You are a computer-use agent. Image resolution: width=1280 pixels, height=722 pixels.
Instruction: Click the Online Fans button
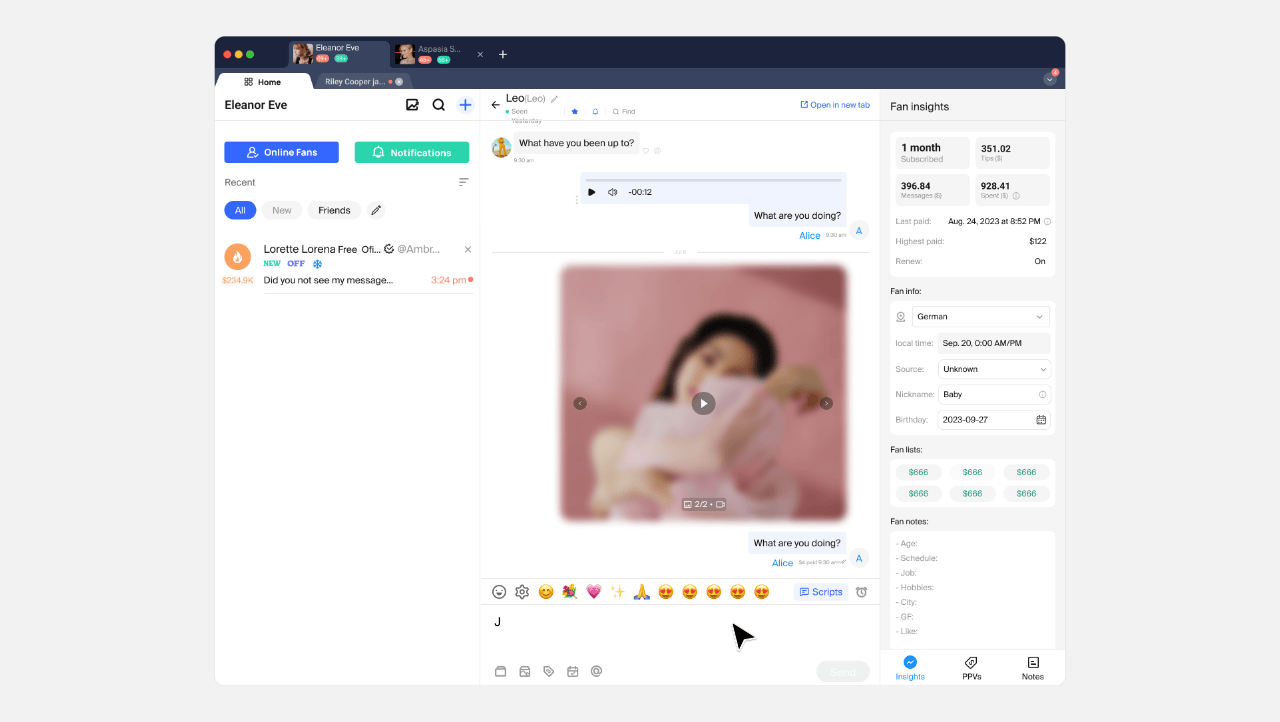tap(281, 152)
